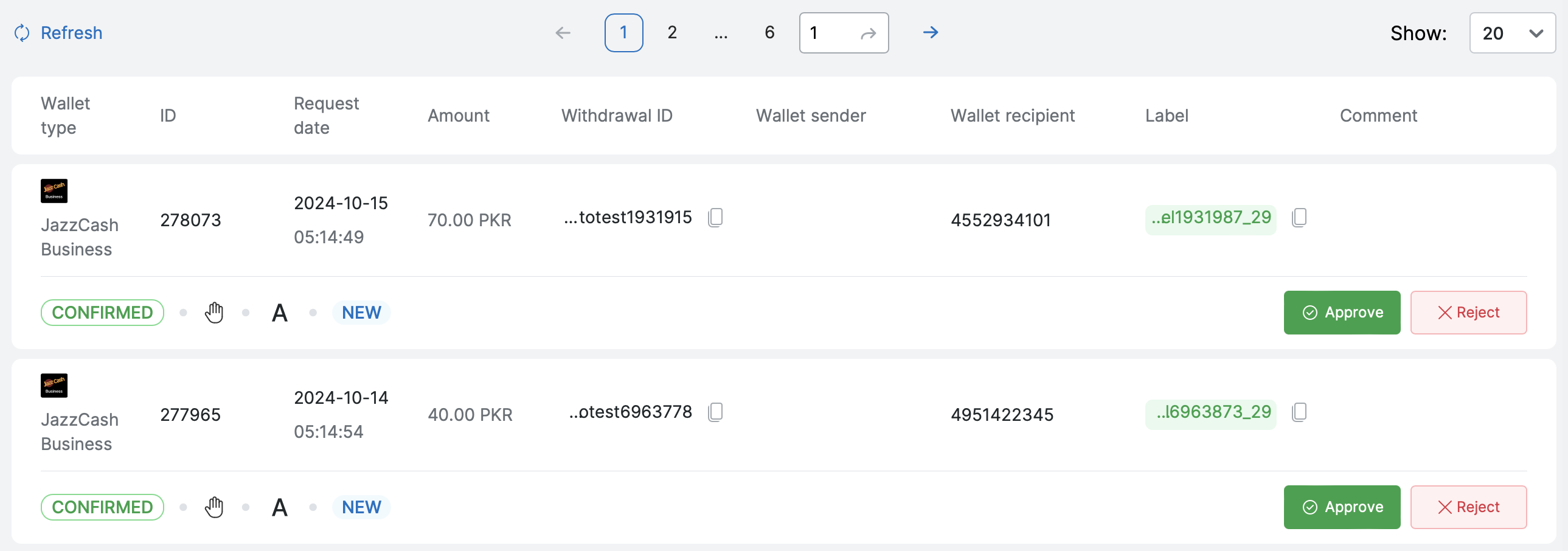Click the green label tag ..el1931987_29

(x=1210, y=218)
